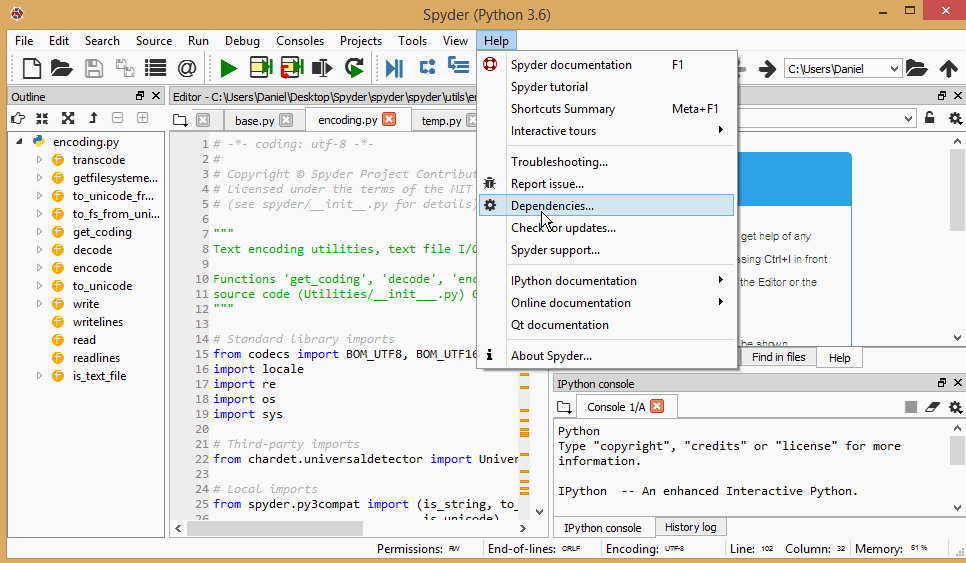
Task: Open editor file browse tabs icon
Action: (x=180, y=120)
